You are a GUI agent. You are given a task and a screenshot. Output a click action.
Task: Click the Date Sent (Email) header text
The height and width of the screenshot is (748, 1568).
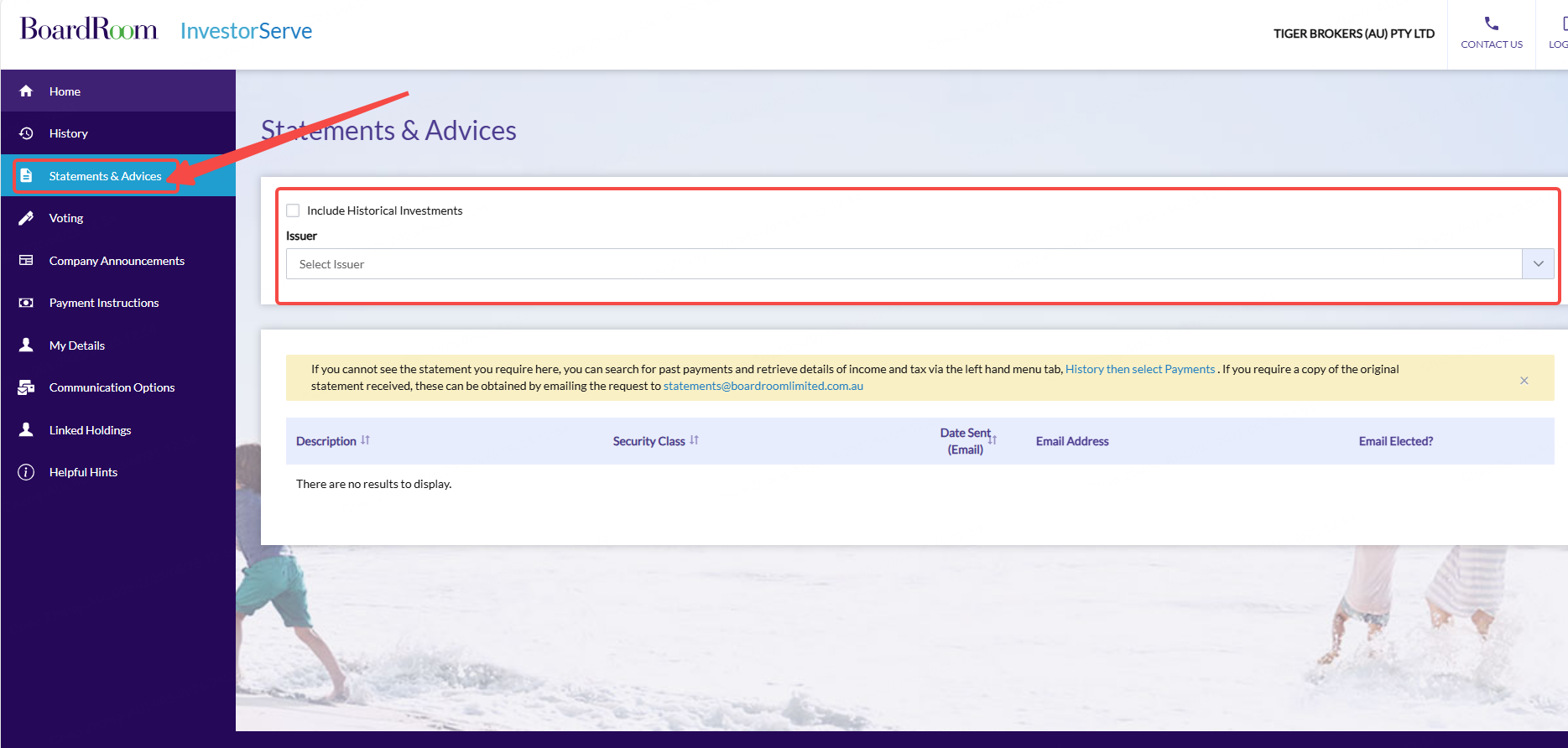click(965, 441)
